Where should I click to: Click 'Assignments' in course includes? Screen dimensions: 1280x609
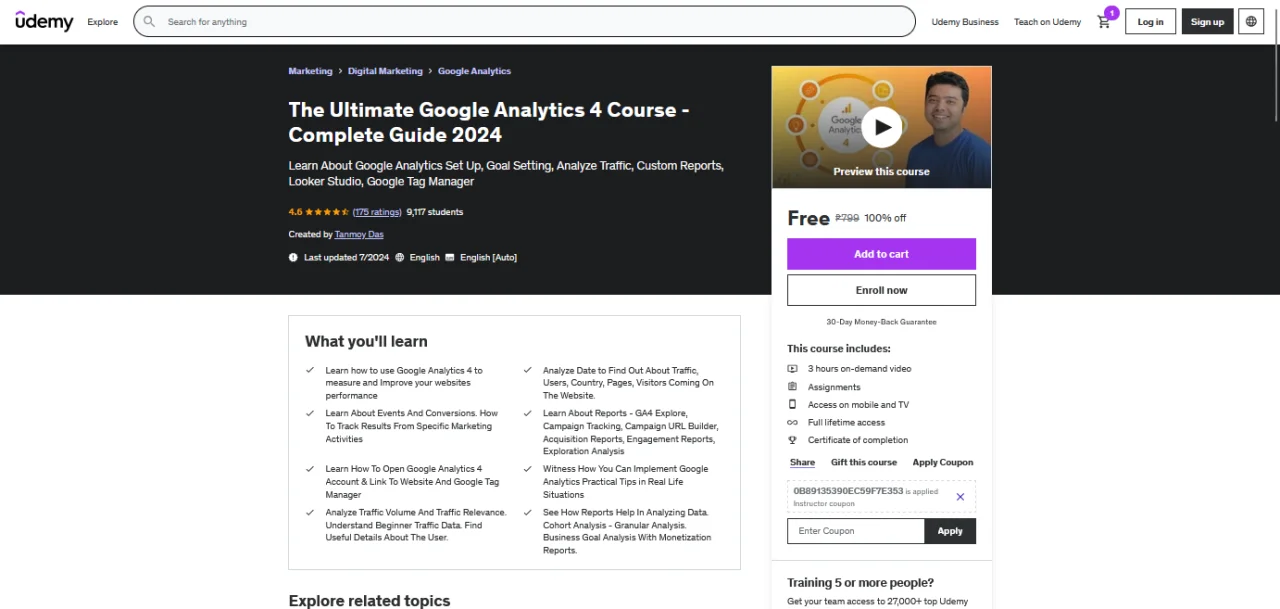834,387
